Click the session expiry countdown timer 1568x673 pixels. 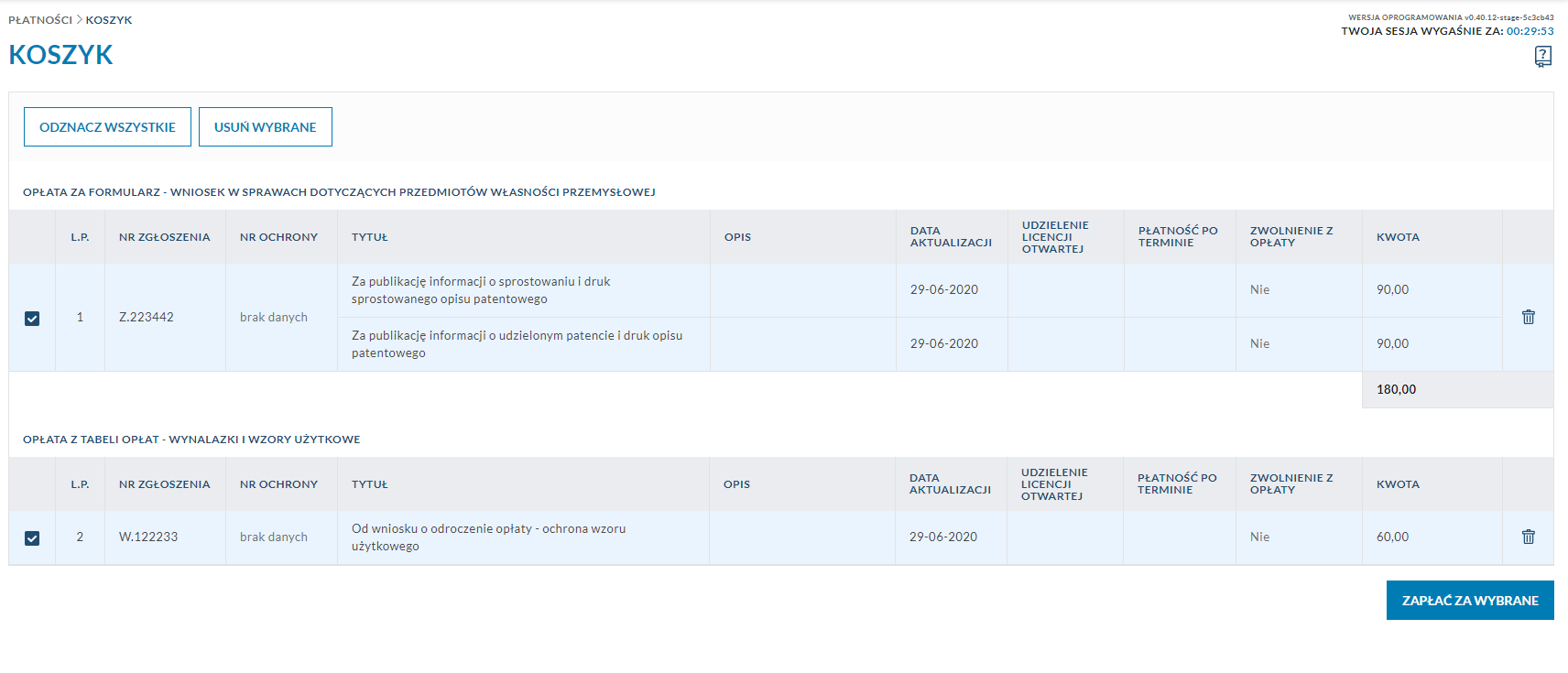[x=1530, y=31]
